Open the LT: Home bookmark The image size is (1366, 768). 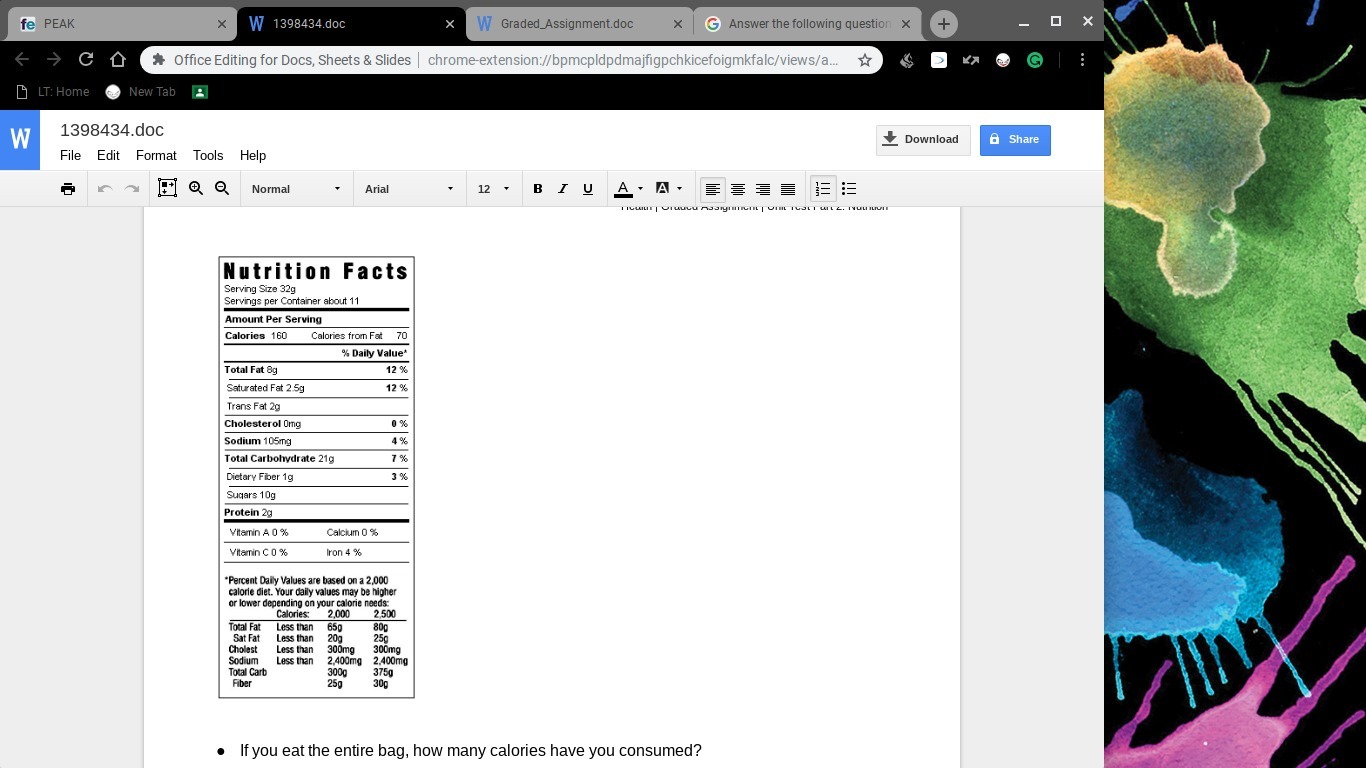pos(54,92)
